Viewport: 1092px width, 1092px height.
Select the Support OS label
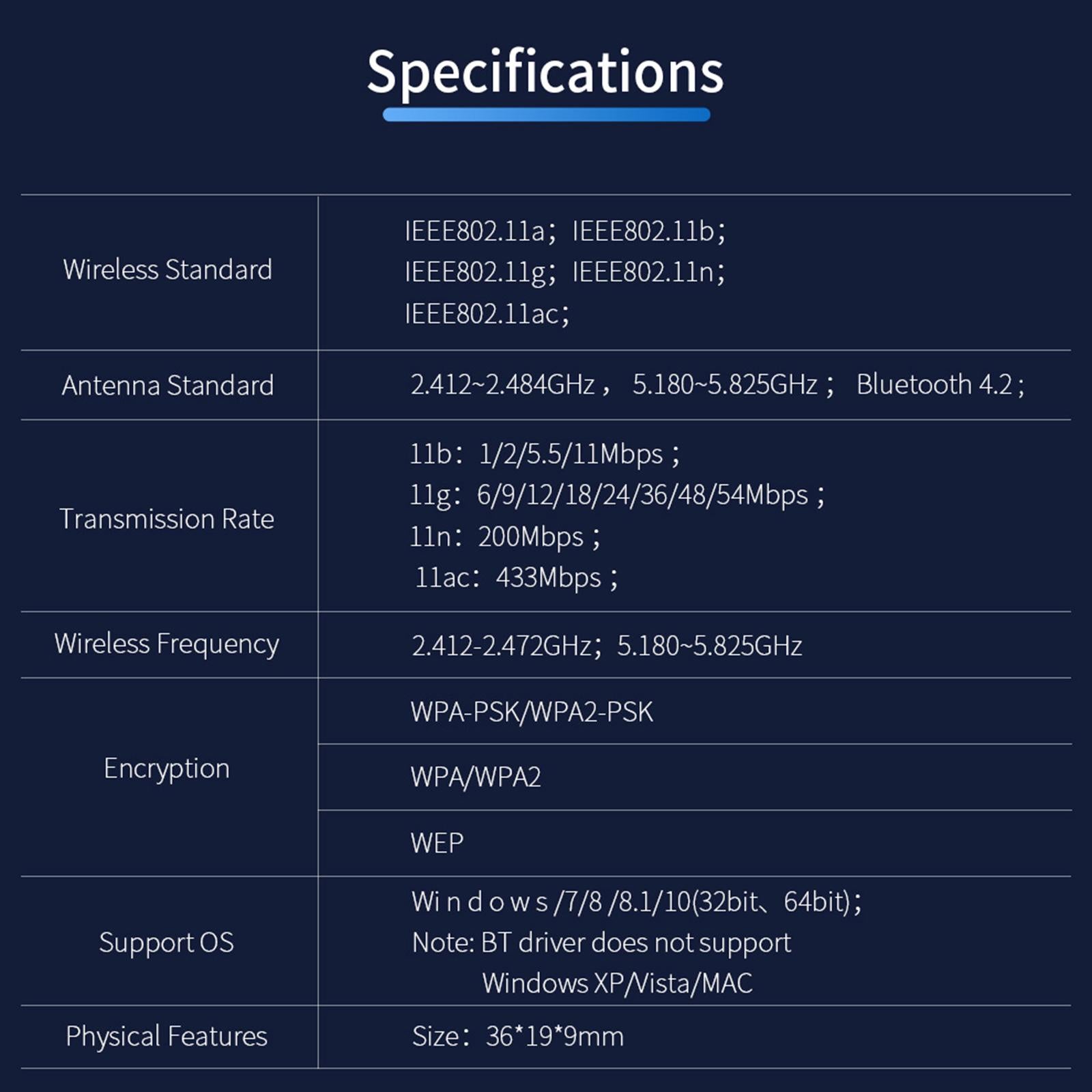[167, 943]
